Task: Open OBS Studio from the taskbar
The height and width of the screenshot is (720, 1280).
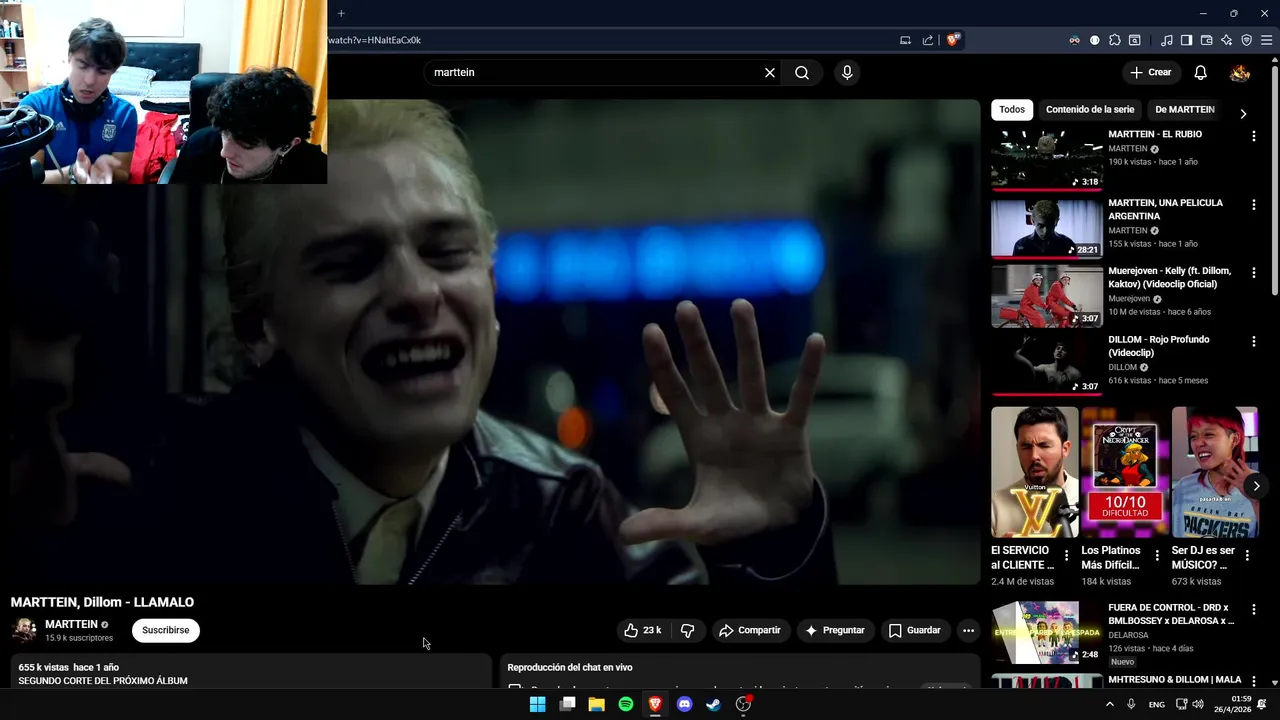Action: (x=743, y=704)
